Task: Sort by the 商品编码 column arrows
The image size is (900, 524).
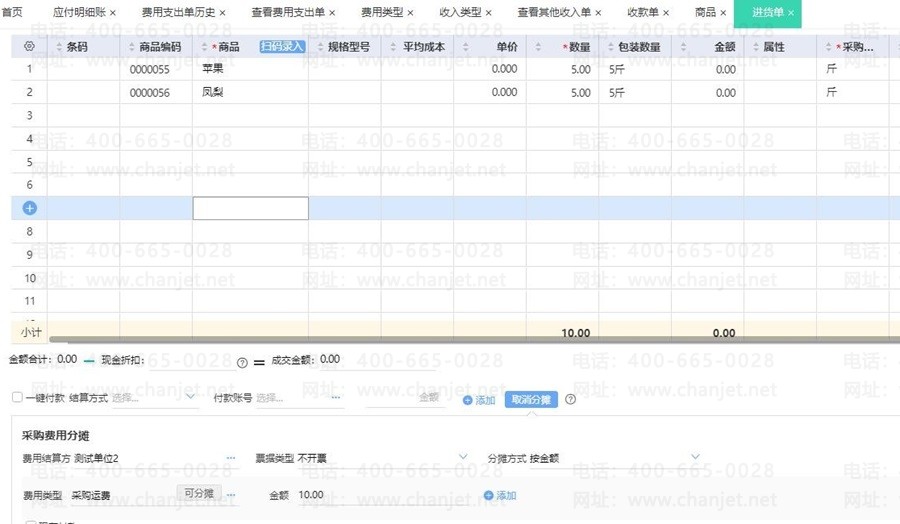Action: (x=131, y=47)
